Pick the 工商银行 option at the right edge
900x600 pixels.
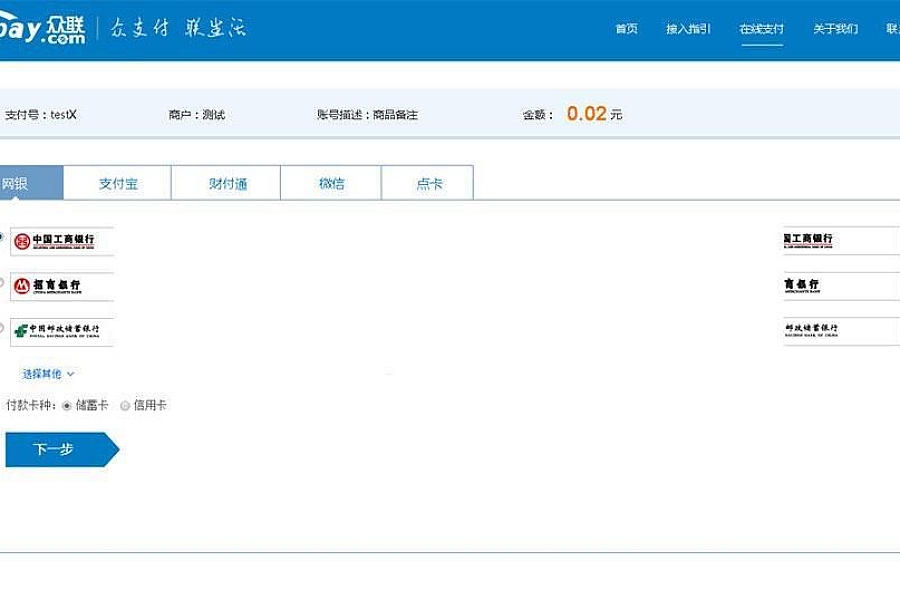(x=841, y=240)
